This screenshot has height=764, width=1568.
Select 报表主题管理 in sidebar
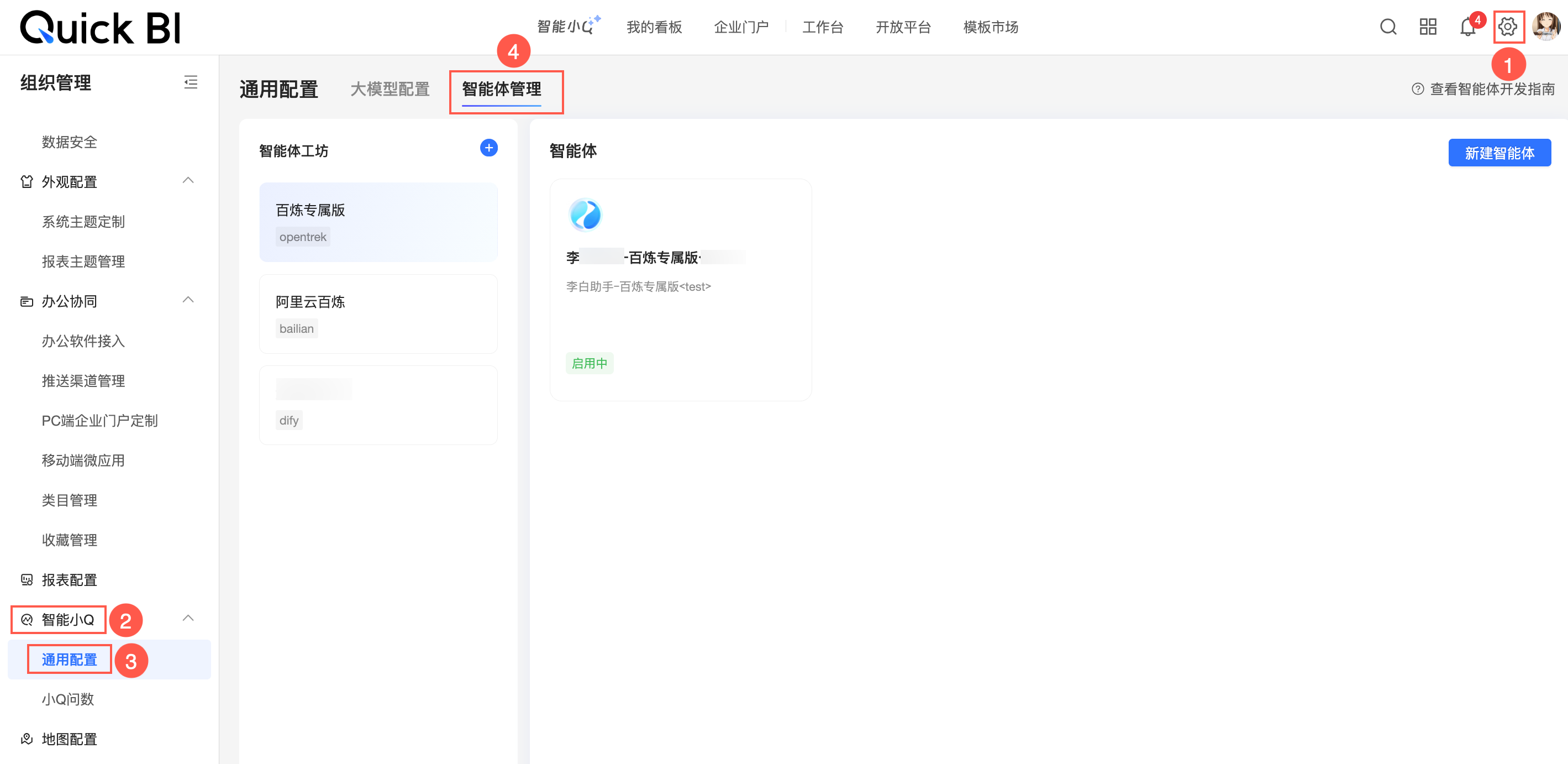83,261
